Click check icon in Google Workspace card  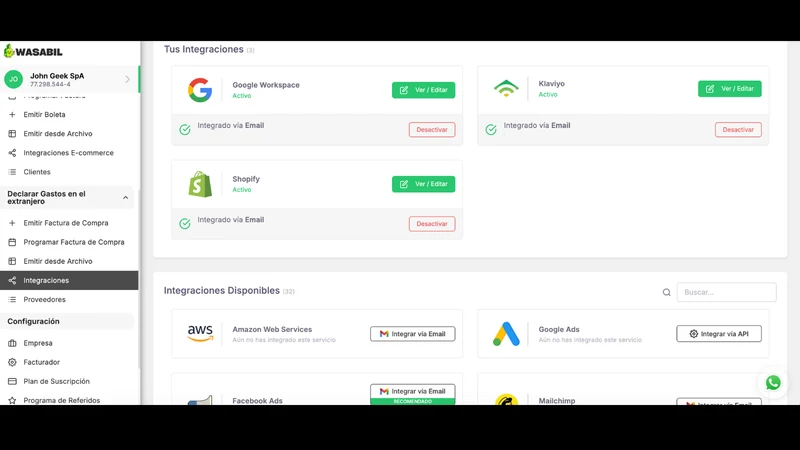point(185,130)
